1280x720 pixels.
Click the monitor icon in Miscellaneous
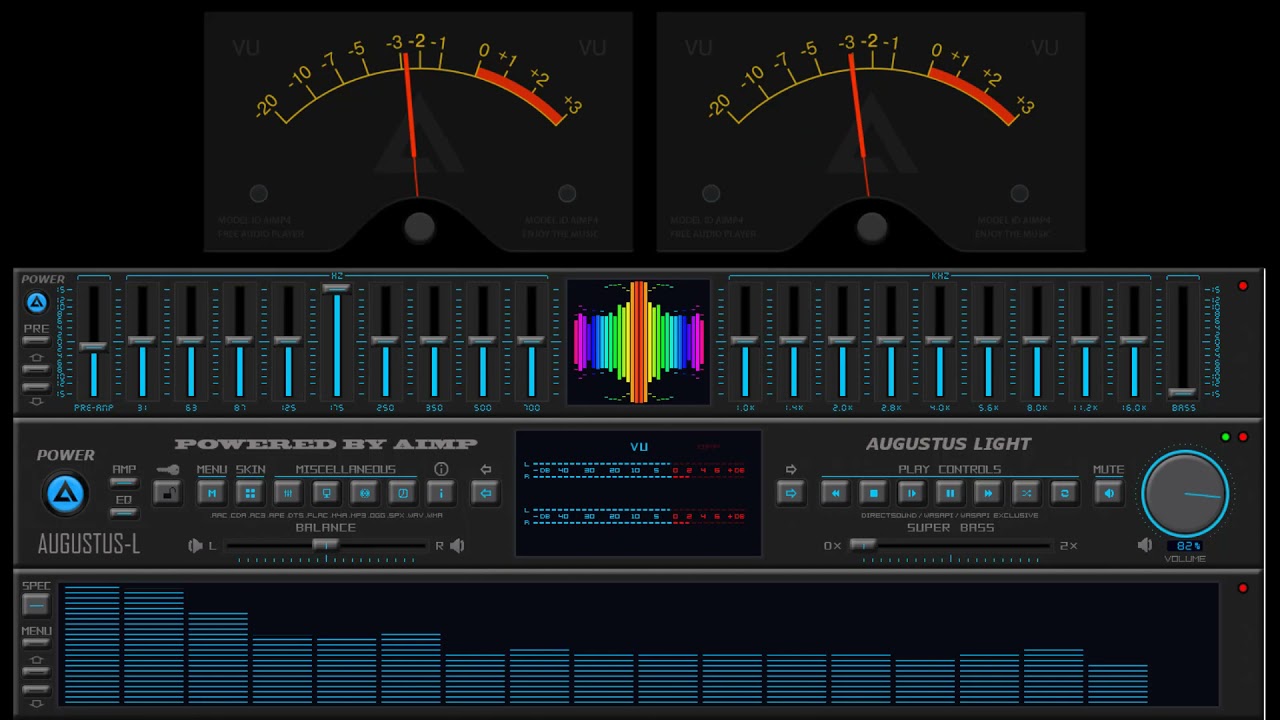tap(326, 493)
